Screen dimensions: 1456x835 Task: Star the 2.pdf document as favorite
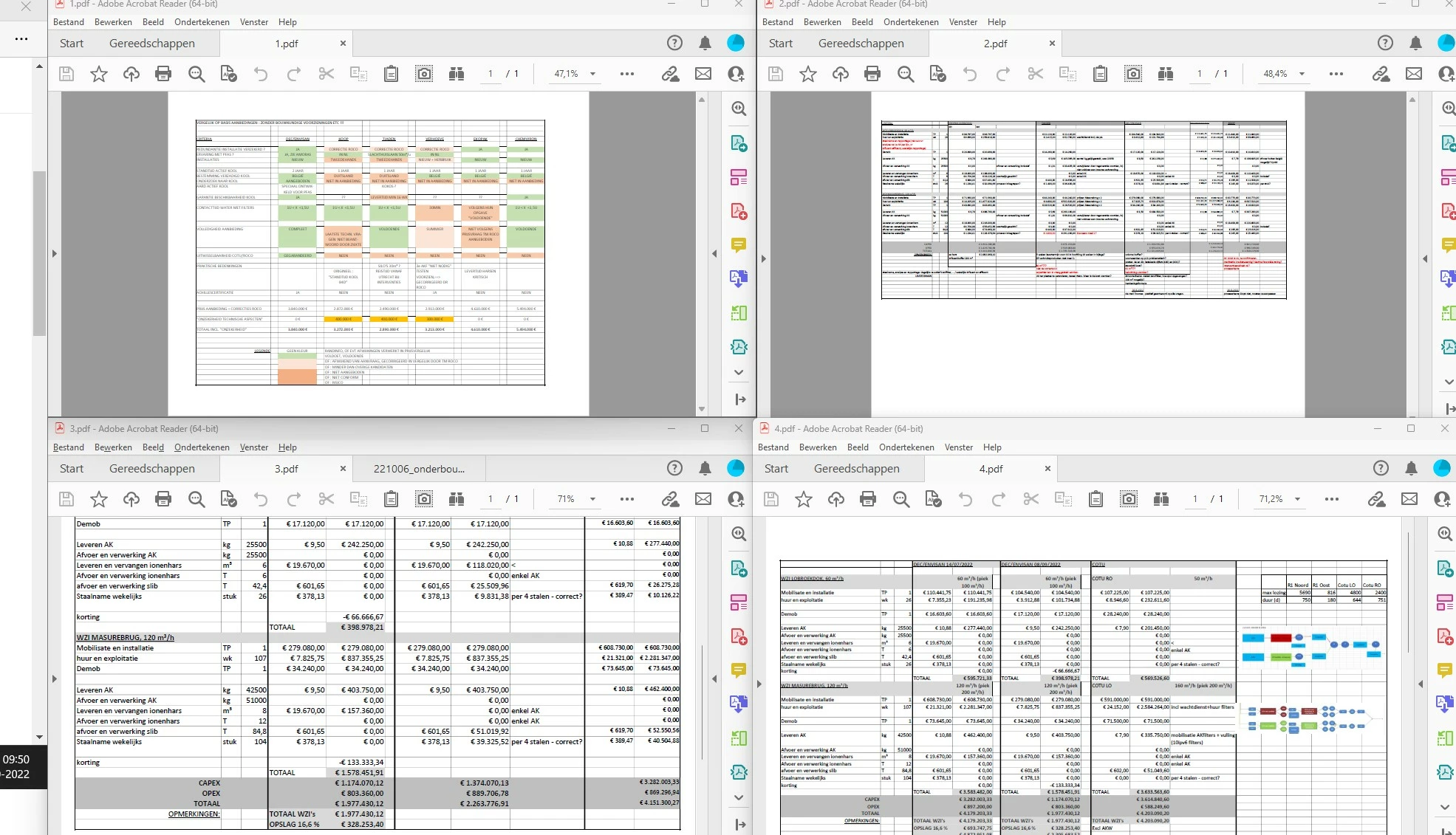pyautogui.click(x=807, y=74)
